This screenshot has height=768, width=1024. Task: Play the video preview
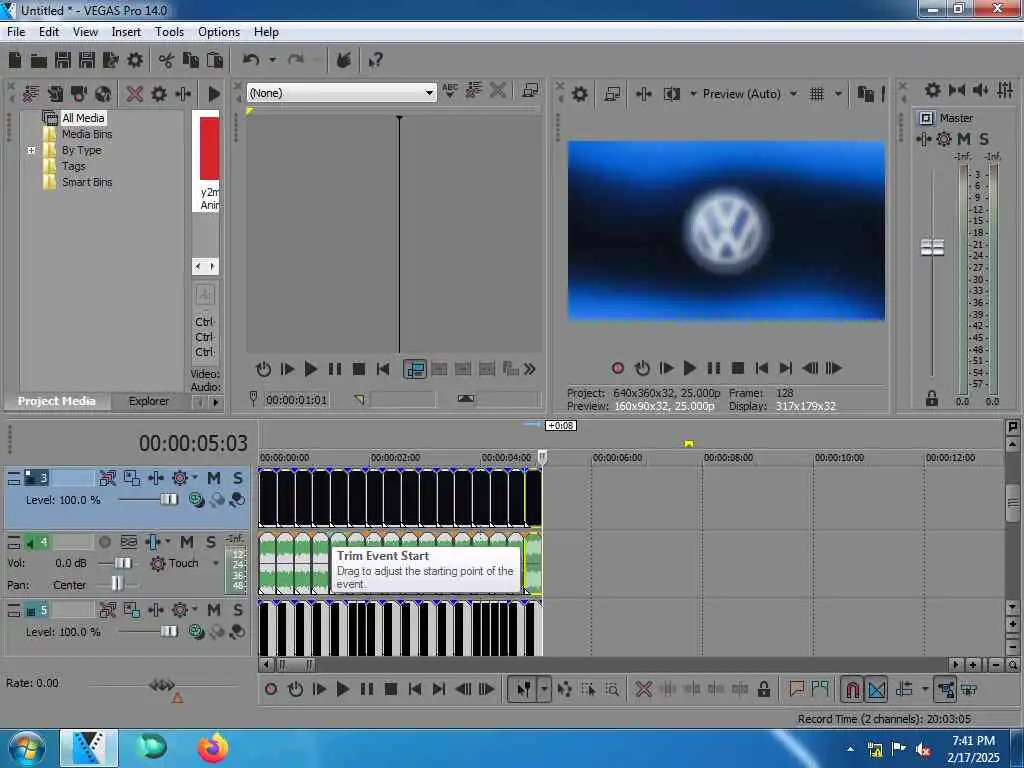pos(690,368)
